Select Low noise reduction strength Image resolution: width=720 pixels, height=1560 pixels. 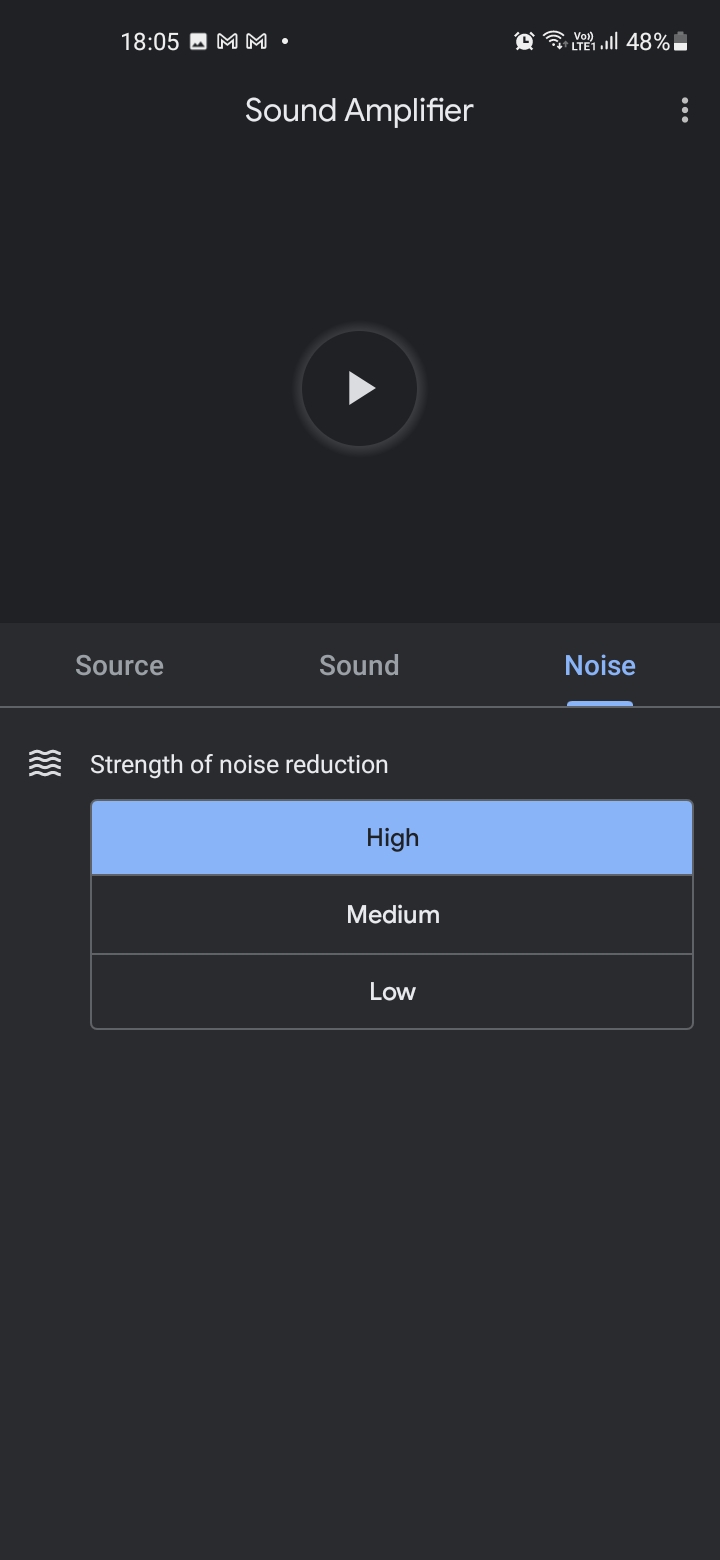click(392, 992)
